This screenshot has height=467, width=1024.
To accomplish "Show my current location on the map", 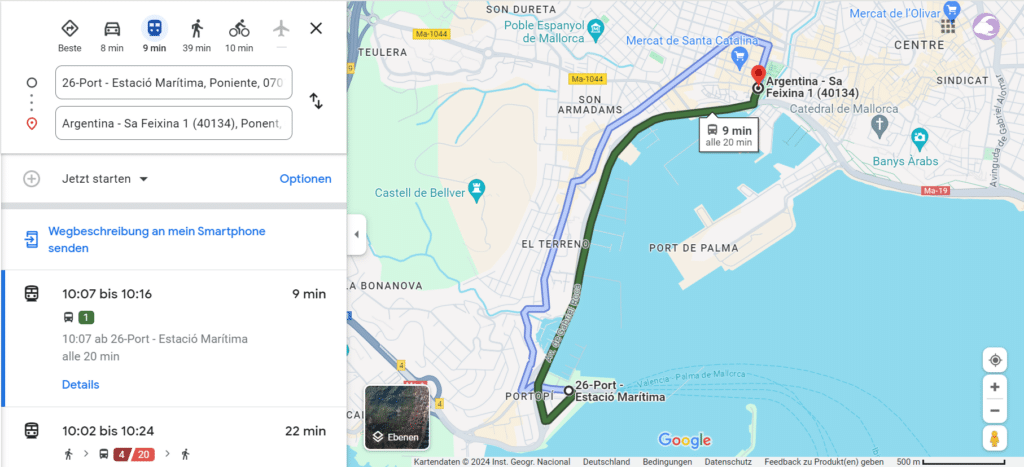I will [x=995, y=361].
